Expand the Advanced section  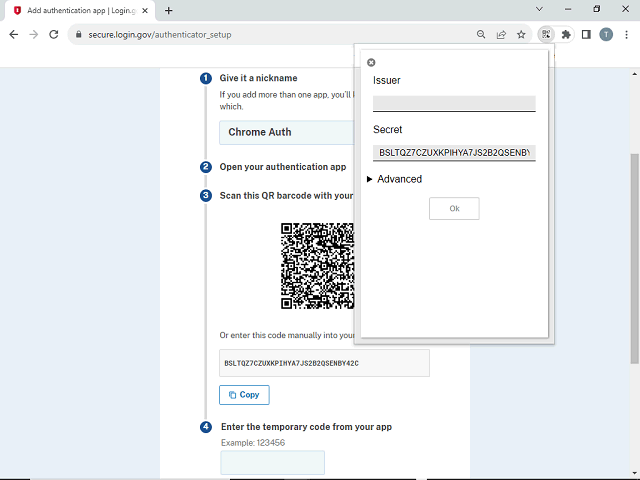(x=395, y=179)
